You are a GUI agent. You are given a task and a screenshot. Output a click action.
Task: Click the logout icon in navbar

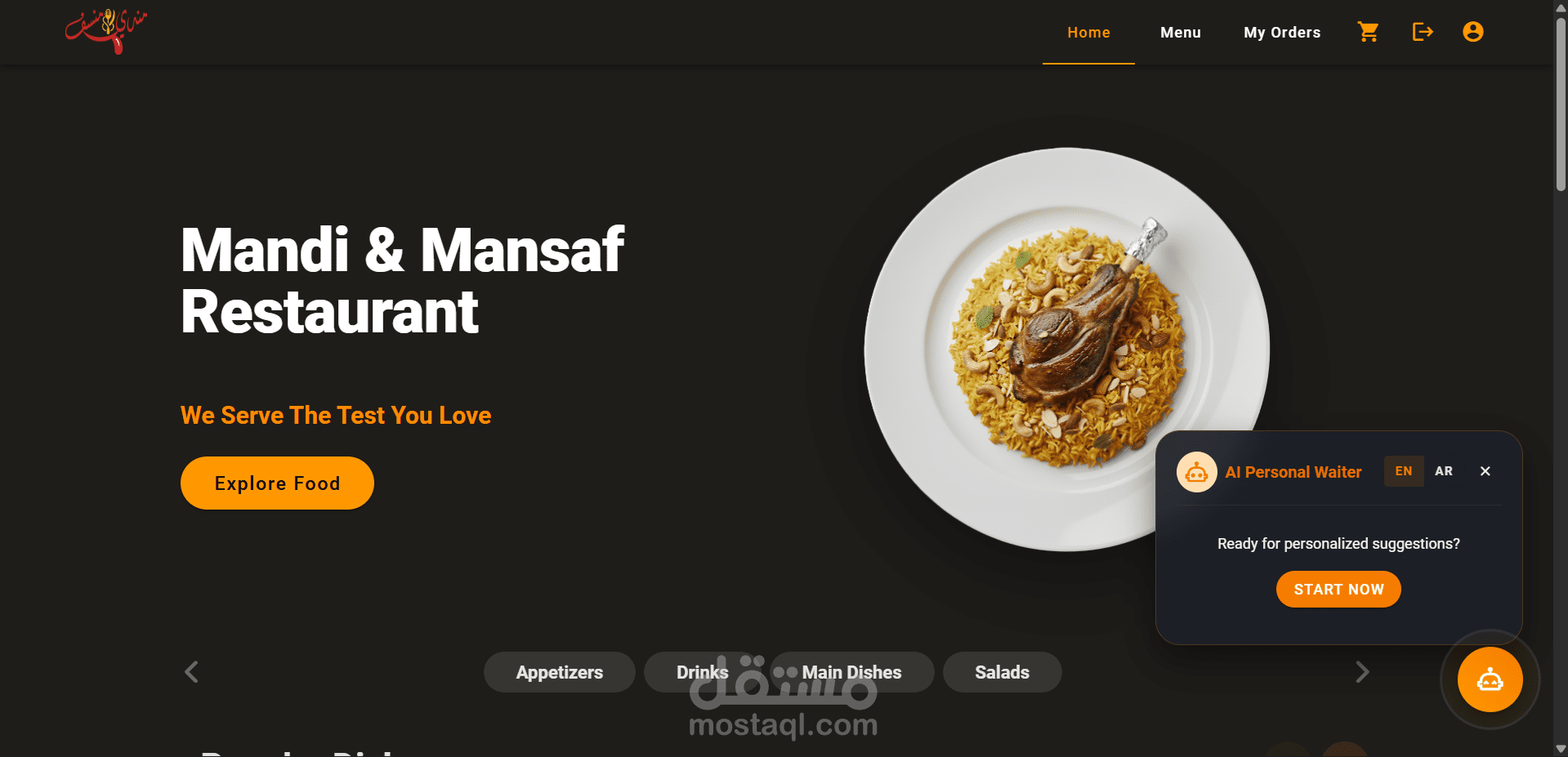pyautogui.click(x=1423, y=32)
